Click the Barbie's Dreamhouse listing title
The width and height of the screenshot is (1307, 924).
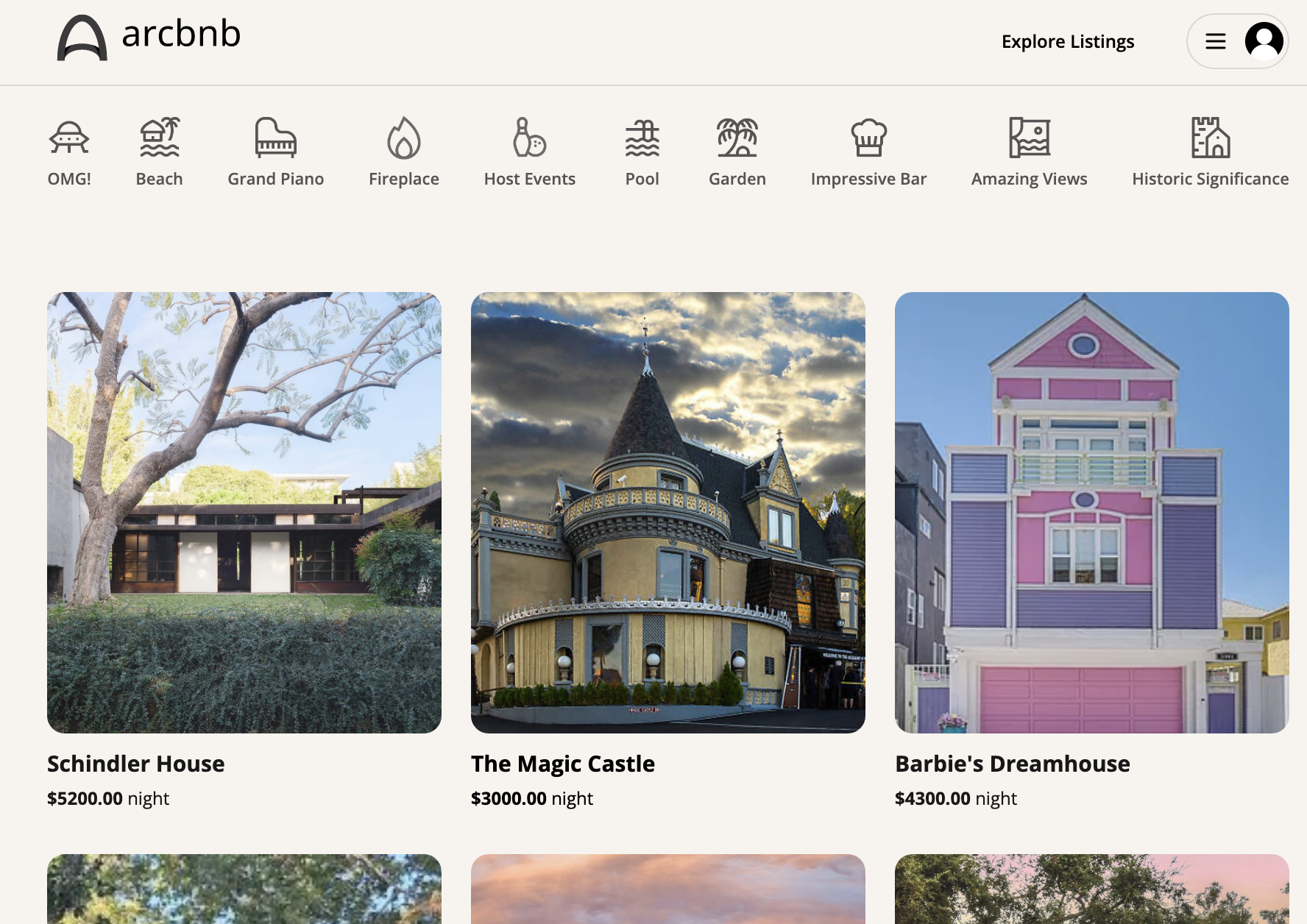1013,764
